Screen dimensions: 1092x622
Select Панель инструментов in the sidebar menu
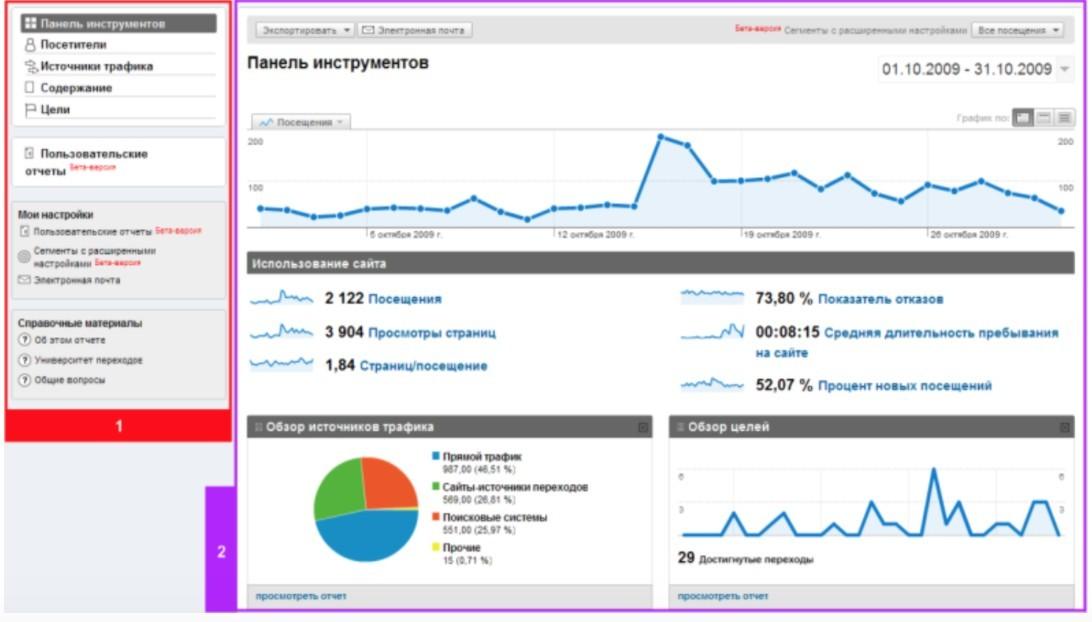click(x=118, y=24)
